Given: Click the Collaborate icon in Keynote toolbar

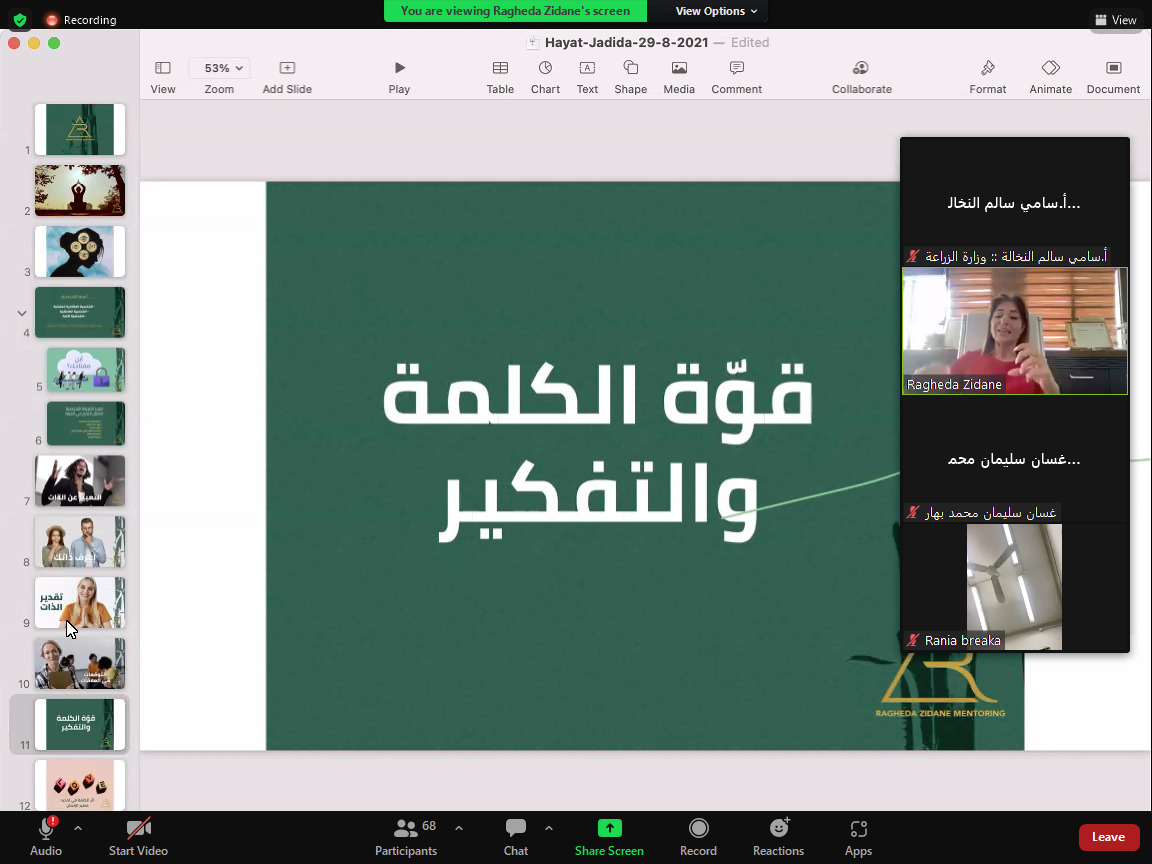Looking at the screenshot, I should [x=861, y=68].
